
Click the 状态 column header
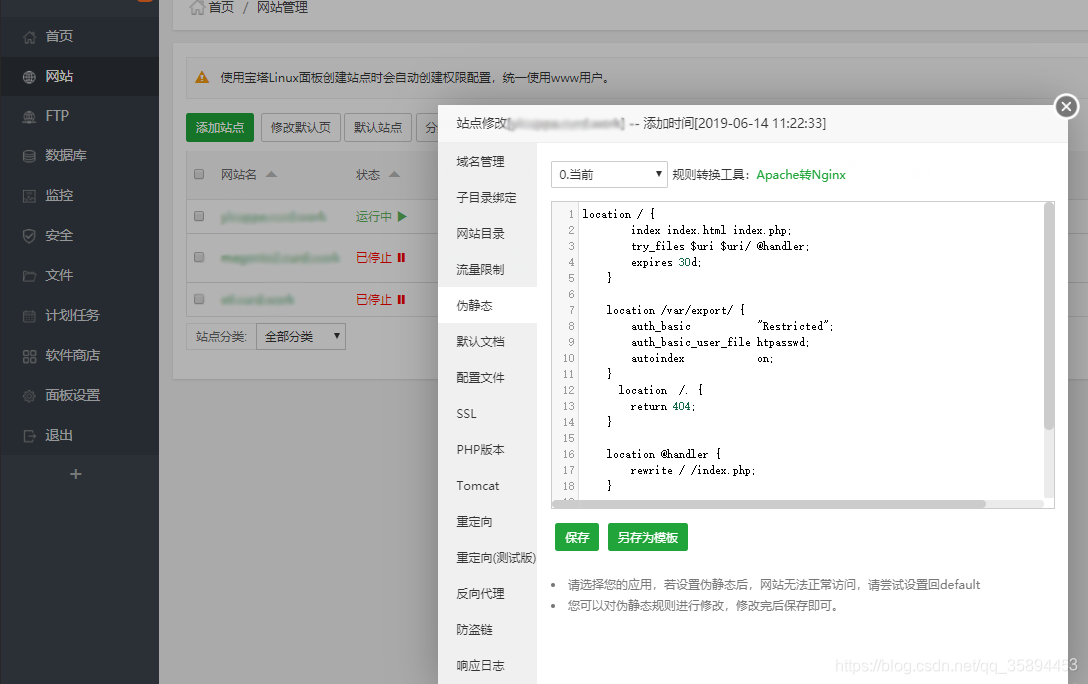[x=368, y=175]
